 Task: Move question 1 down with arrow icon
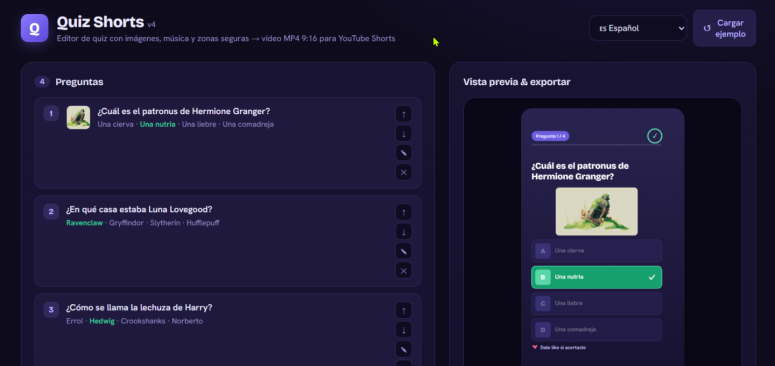[x=403, y=133]
